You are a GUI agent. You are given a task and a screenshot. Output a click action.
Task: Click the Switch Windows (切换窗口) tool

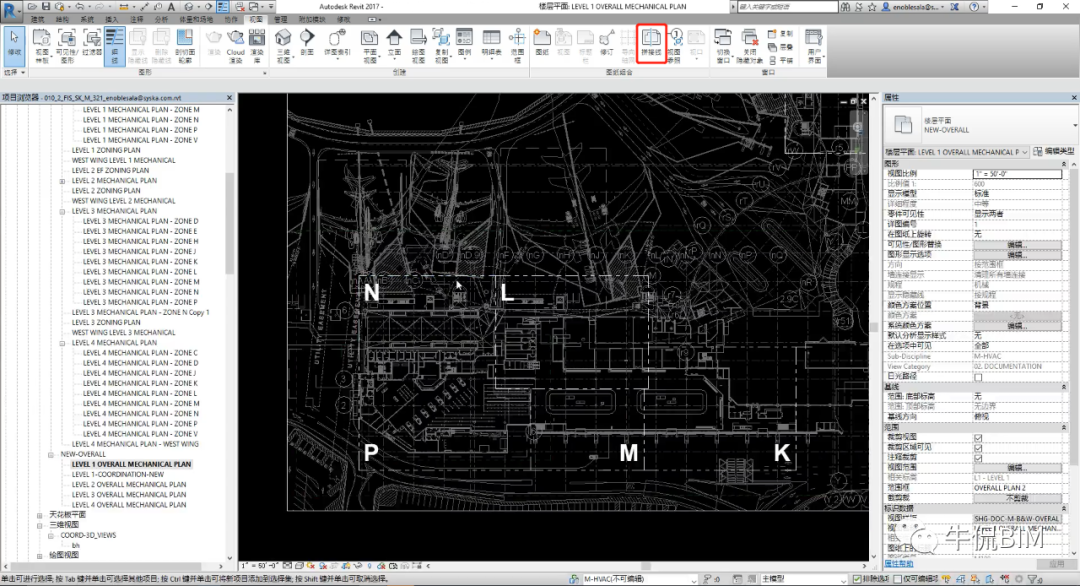pyautogui.click(x=723, y=45)
